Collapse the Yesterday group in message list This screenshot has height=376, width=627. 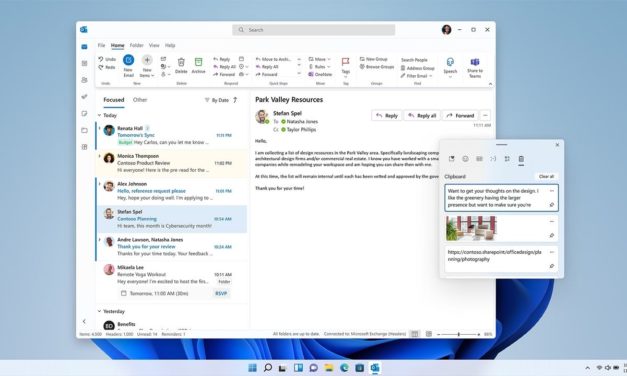click(100, 311)
